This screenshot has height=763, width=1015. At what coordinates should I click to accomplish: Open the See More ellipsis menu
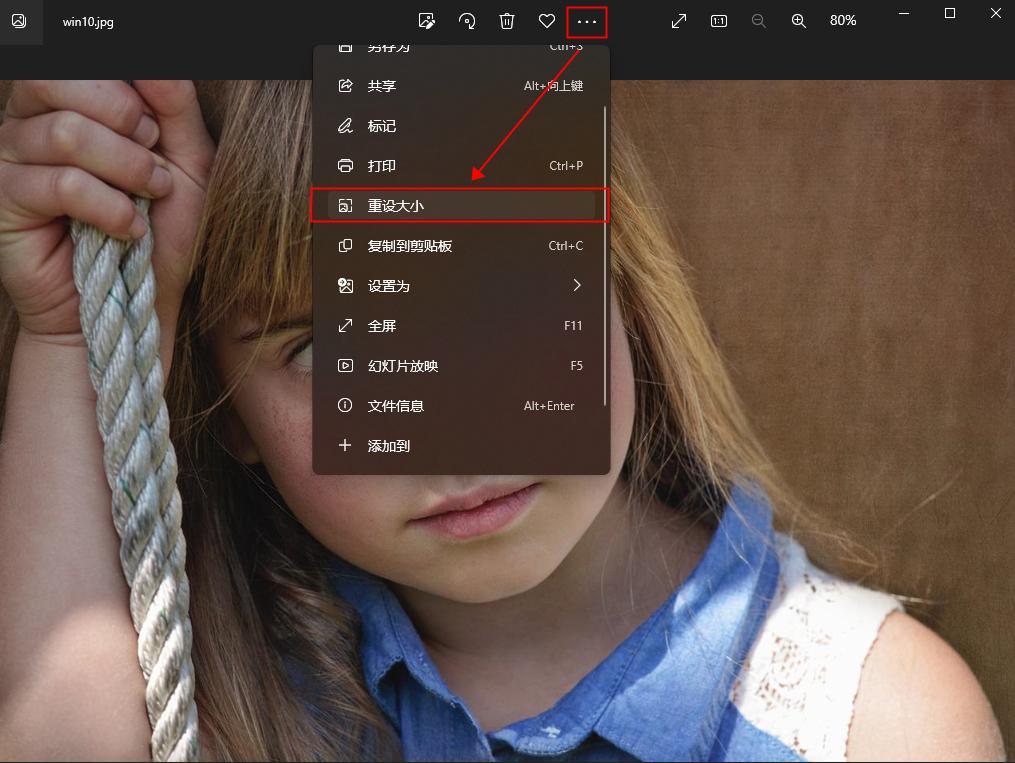(x=585, y=21)
